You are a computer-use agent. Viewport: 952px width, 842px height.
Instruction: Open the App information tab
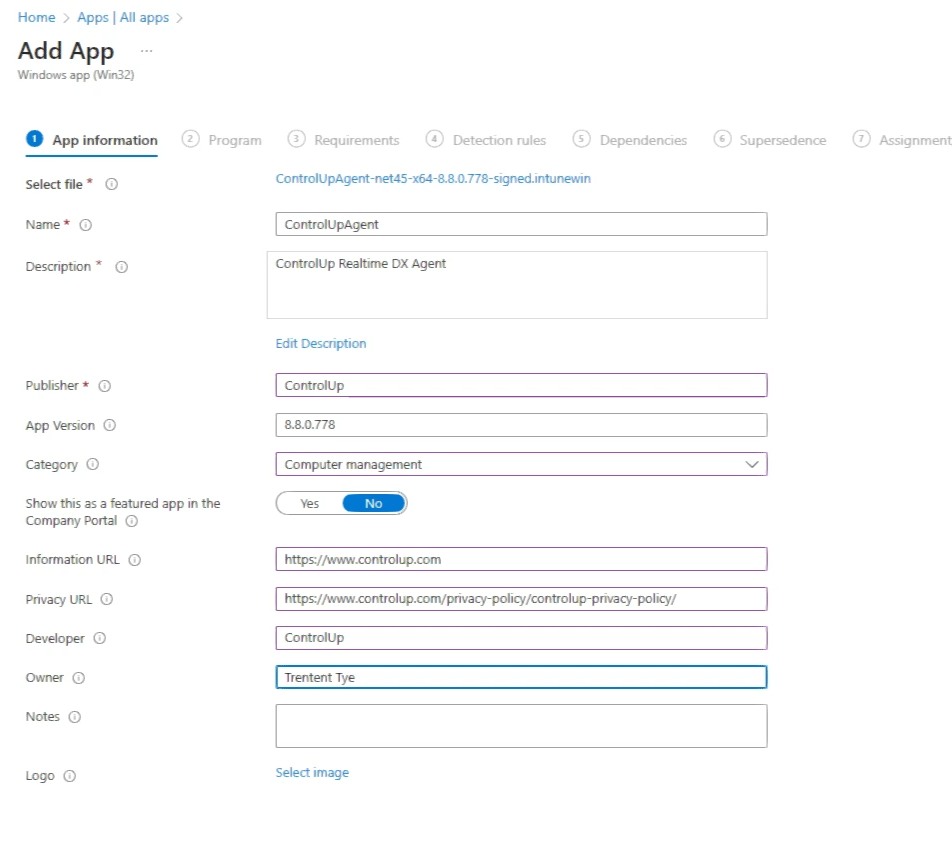(92, 140)
